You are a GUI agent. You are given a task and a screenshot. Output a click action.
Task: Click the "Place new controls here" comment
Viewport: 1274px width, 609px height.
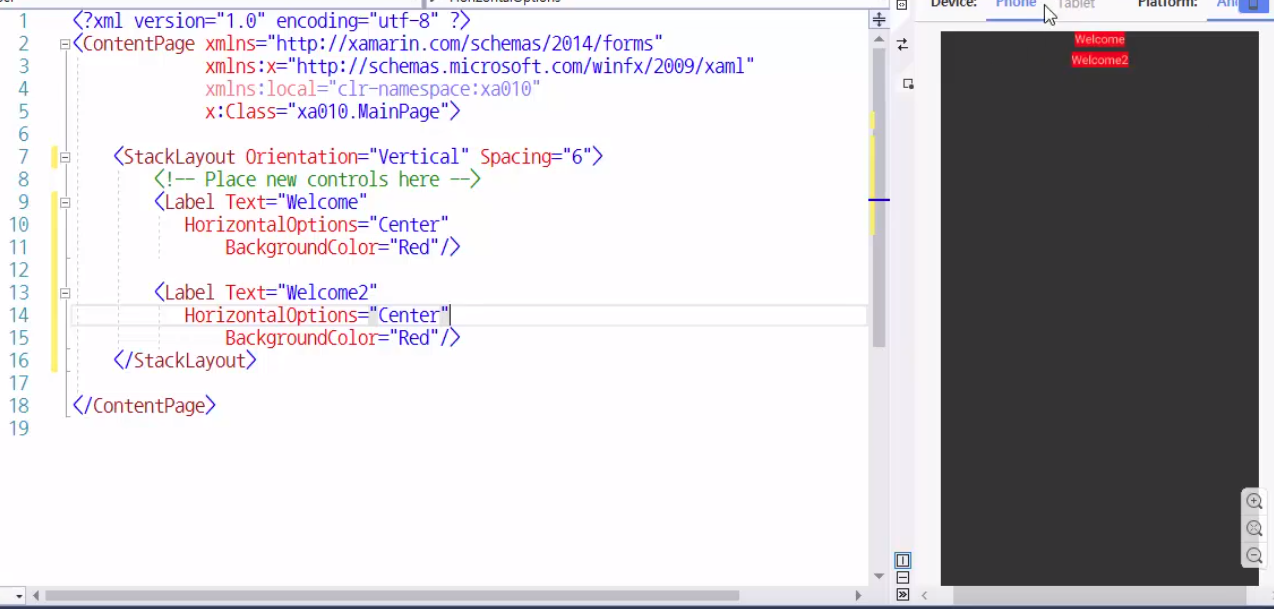[x=317, y=180]
